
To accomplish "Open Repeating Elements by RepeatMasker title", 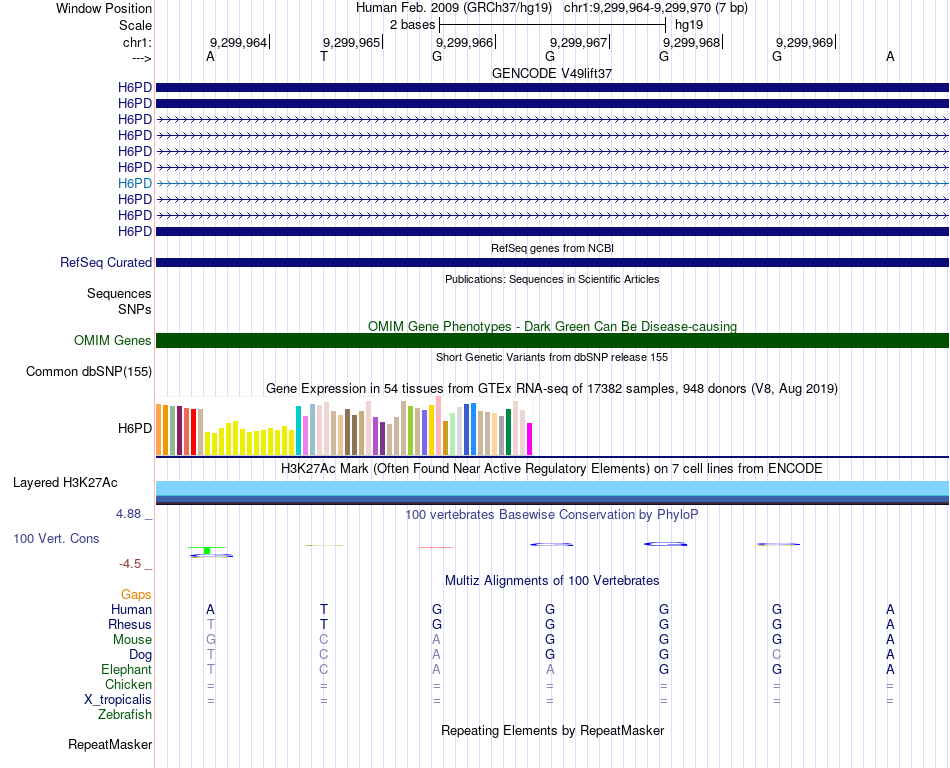I will pos(552,731).
